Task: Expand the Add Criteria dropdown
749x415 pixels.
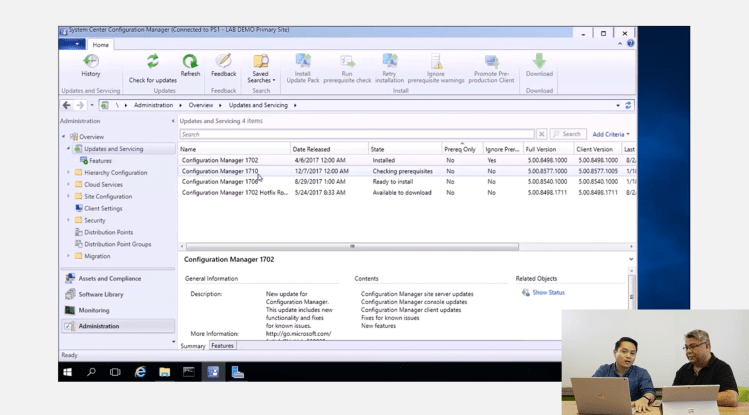Action: 611,134
